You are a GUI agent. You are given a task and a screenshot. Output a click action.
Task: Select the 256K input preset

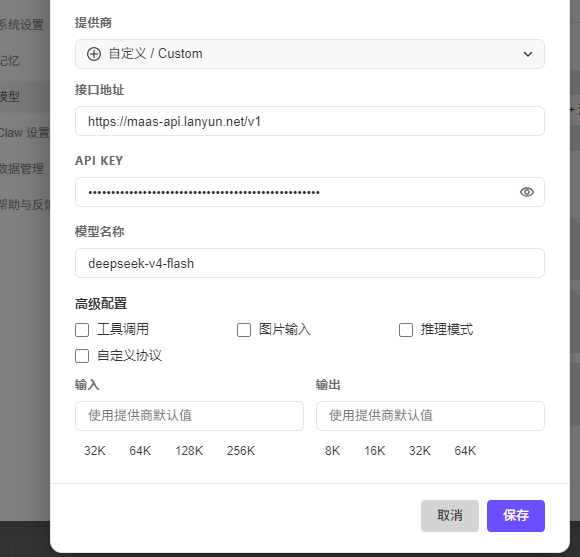coord(241,451)
